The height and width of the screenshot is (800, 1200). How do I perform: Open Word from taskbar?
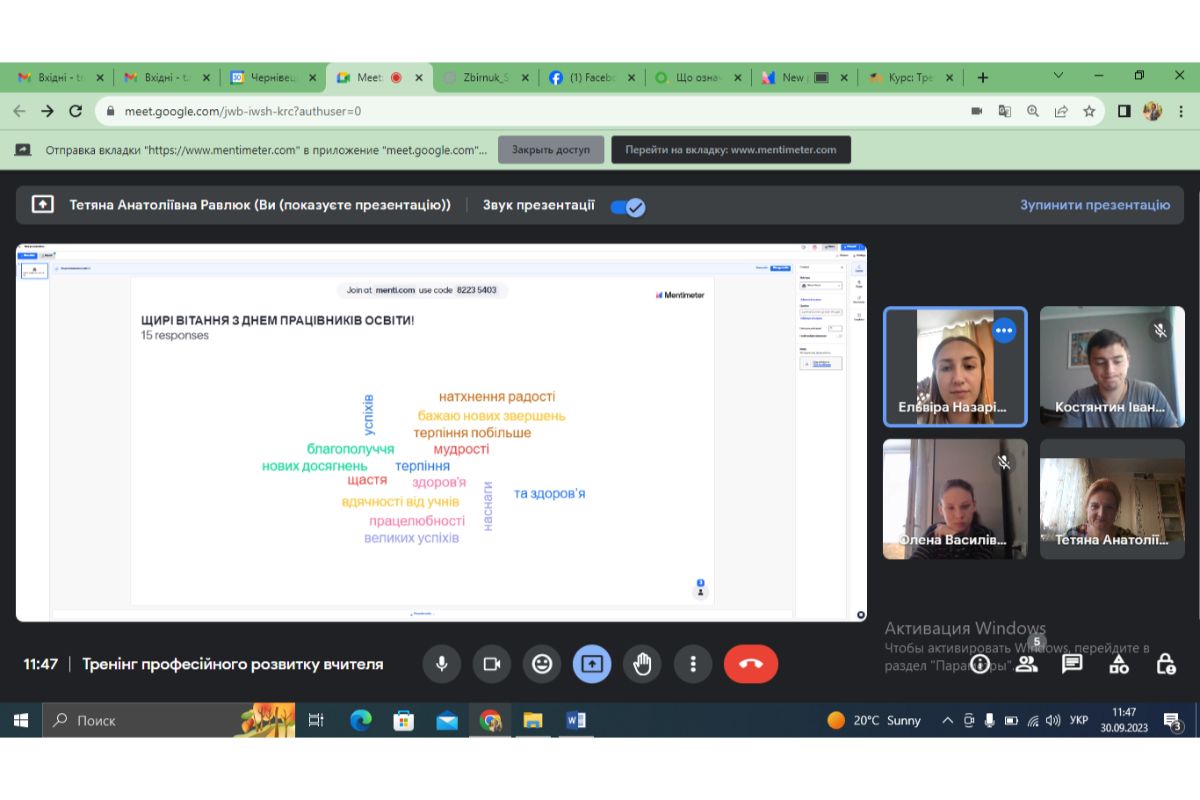click(x=576, y=720)
